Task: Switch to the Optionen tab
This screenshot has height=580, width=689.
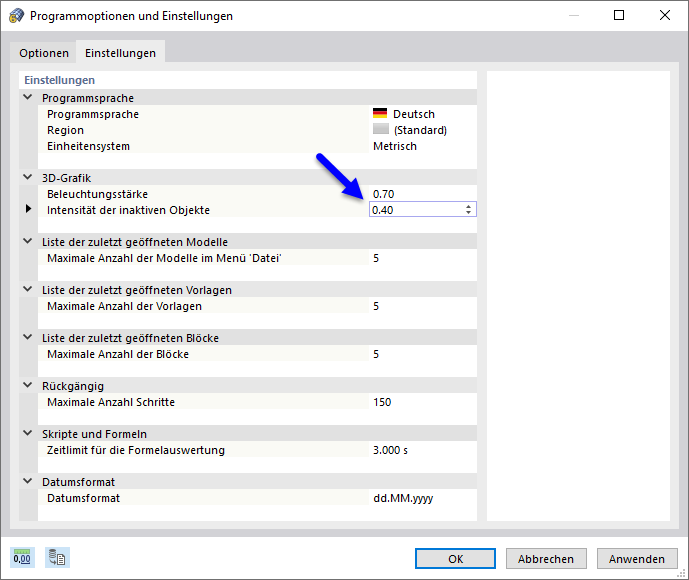Action: [44, 53]
